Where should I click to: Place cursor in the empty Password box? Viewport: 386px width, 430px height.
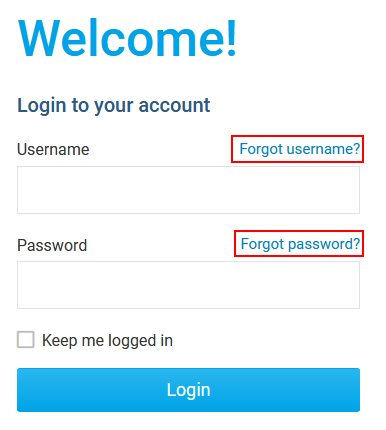pos(188,285)
